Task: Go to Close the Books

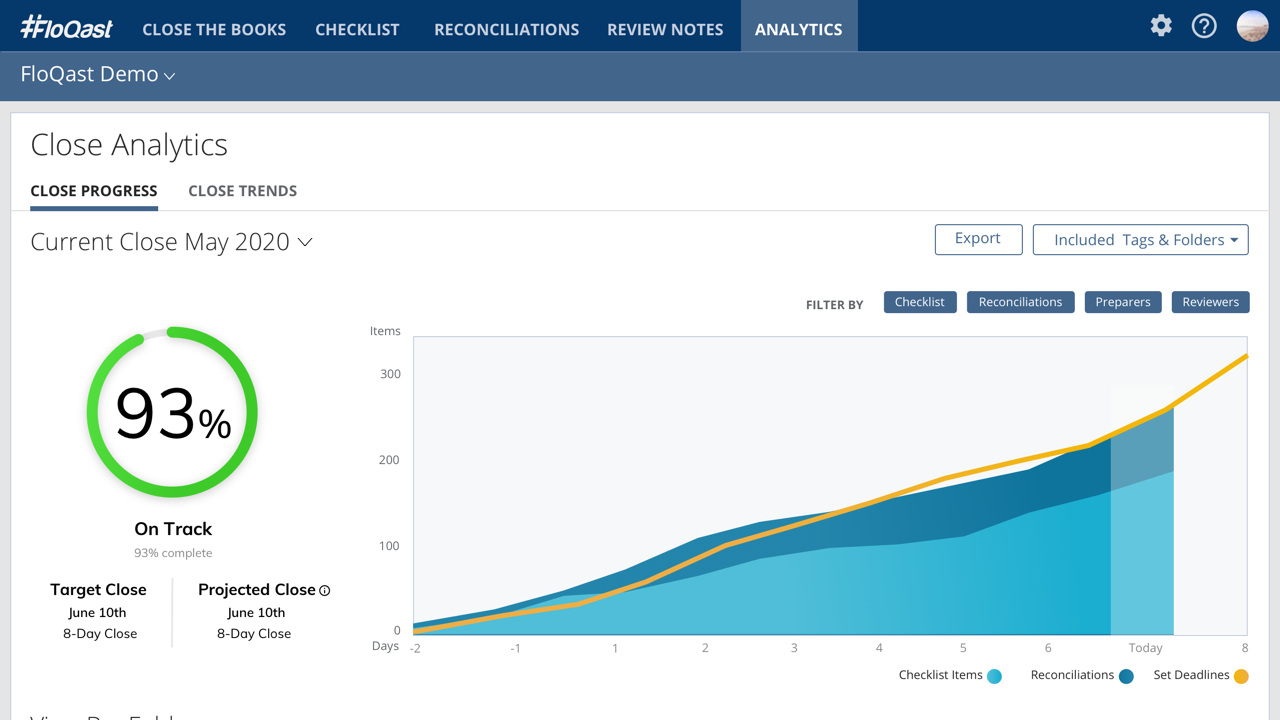Action: click(214, 29)
